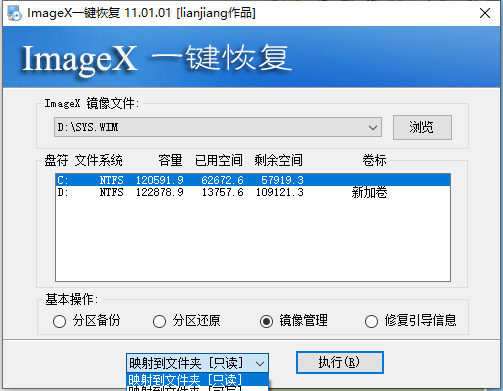Viewport: 503px width, 391px height.
Task: Click the 62672.6 used space value
Action: point(222,180)
